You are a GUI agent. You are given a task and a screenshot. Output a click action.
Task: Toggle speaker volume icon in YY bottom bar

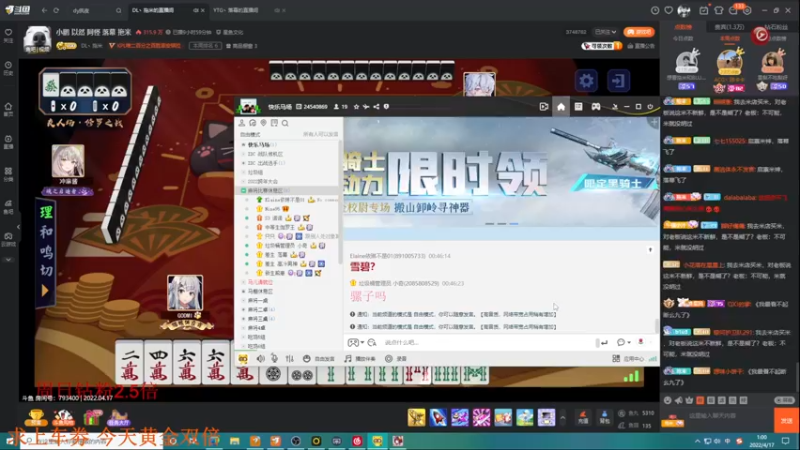[x=260, y=359]
